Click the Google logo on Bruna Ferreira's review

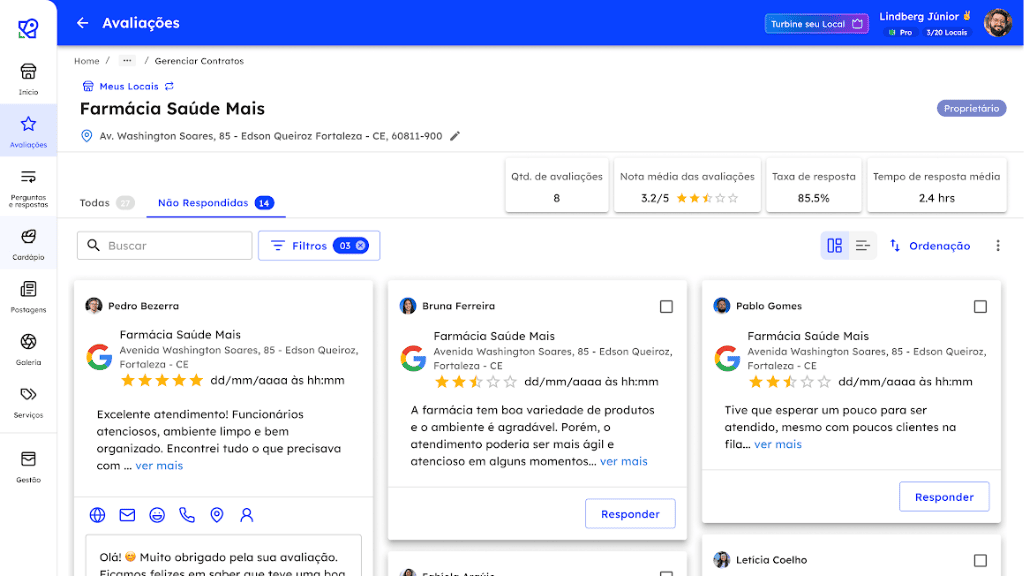pyautogui.click(x=413, y=359)
